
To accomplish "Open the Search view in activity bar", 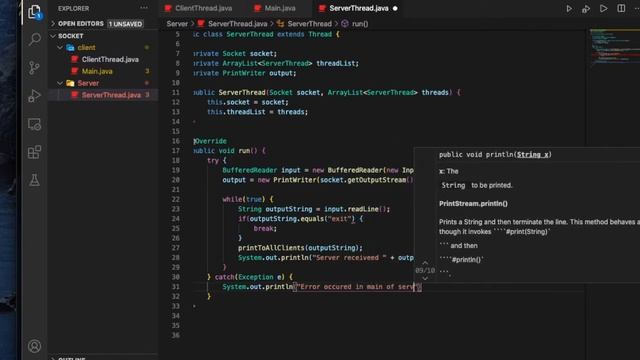I will point(35,40).
